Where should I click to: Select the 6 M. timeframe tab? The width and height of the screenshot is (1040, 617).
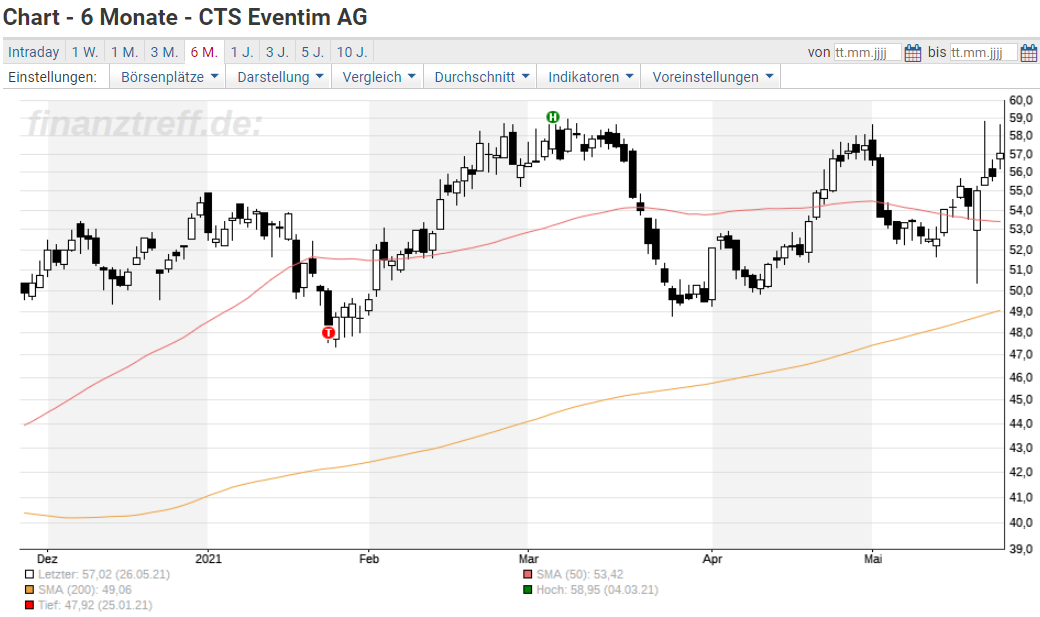tap(204, 52)
